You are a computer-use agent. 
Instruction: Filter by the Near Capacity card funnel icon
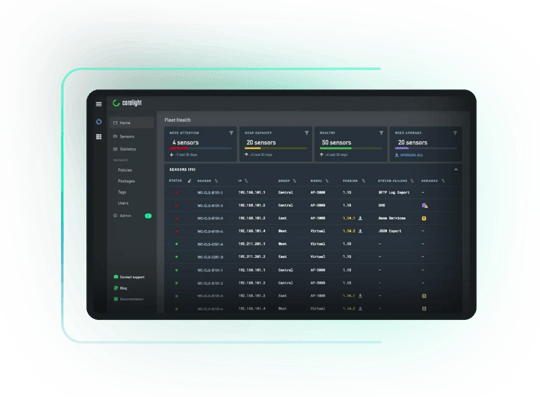pos(307,133)
